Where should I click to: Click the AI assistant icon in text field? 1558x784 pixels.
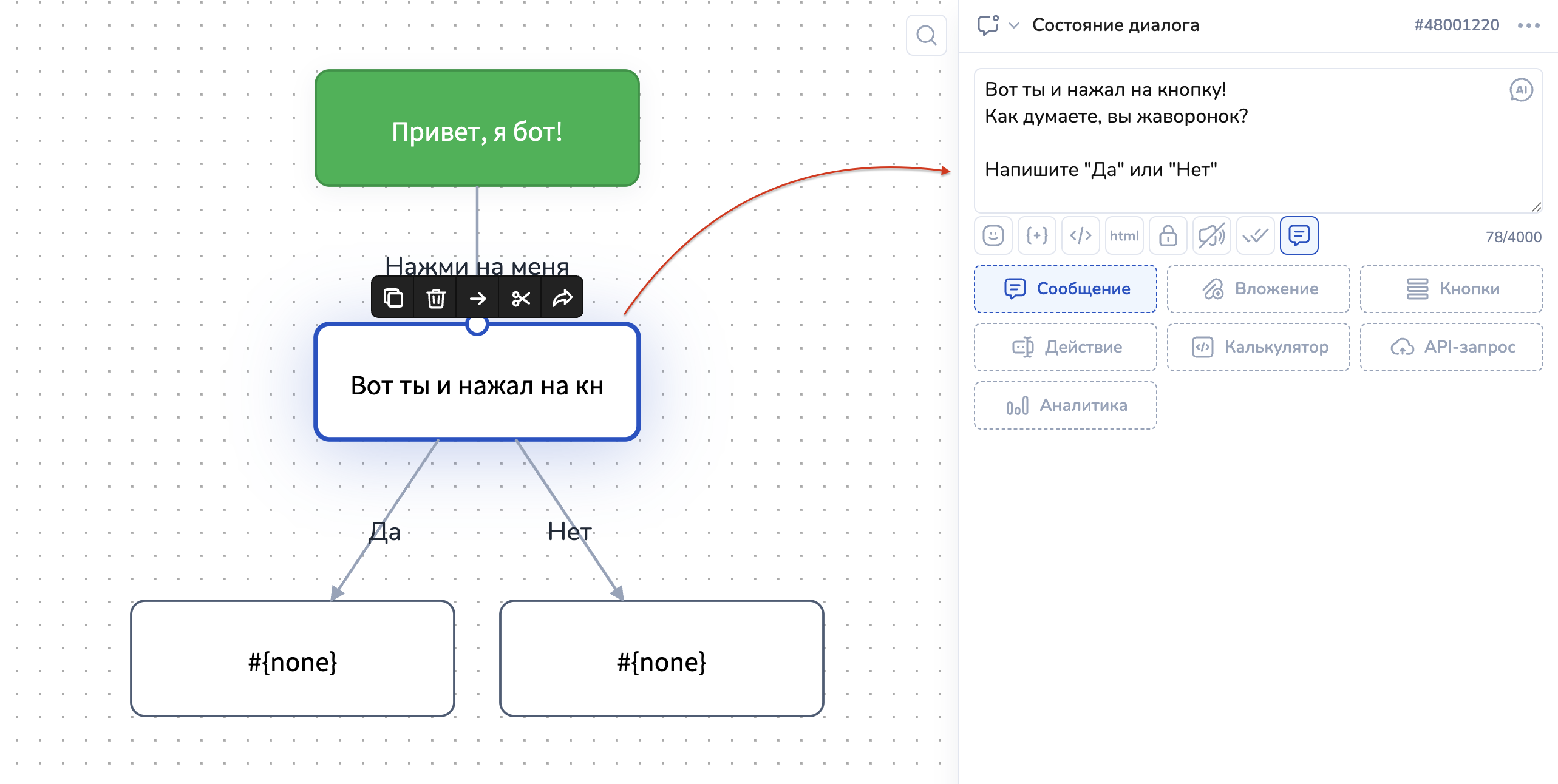click(1521, 90)
